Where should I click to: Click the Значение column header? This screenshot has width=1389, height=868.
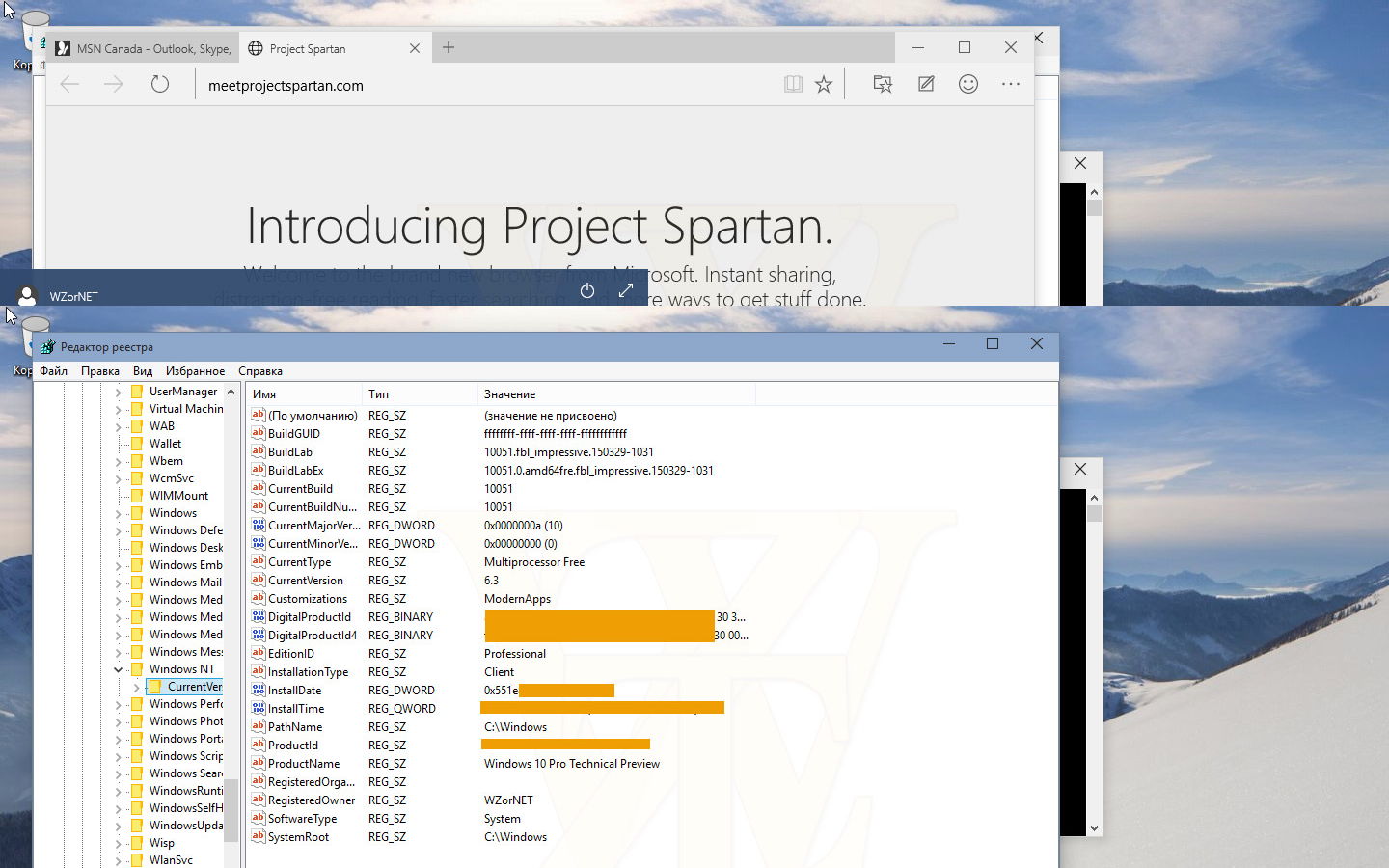(616, 394)
